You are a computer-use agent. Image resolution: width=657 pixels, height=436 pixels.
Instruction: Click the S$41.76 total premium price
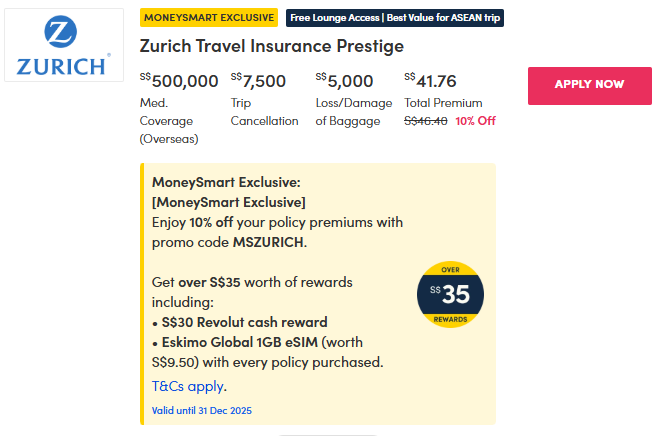pos(430,81)
